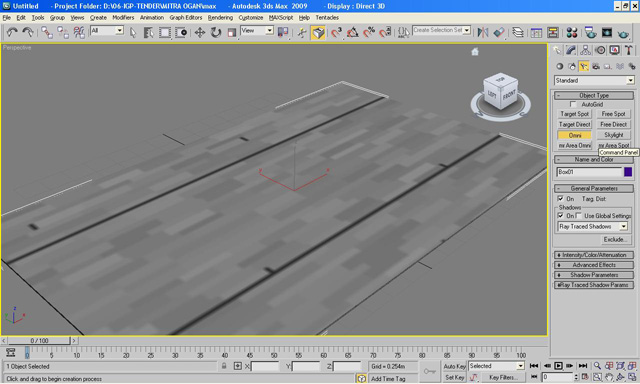
Task: Toggle the 3D Snaps icon
Action: click(x=337, y=33)
